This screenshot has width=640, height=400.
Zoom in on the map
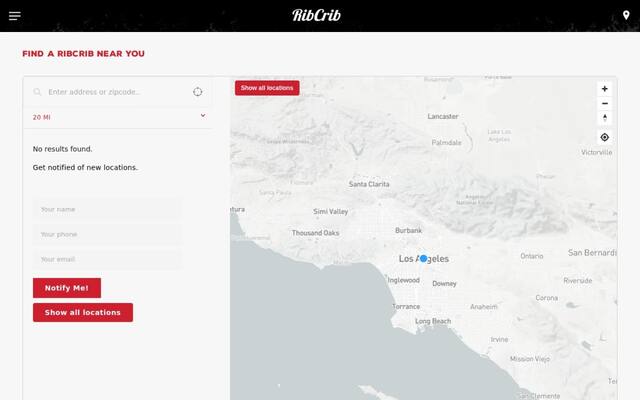(x=604, y=89)
